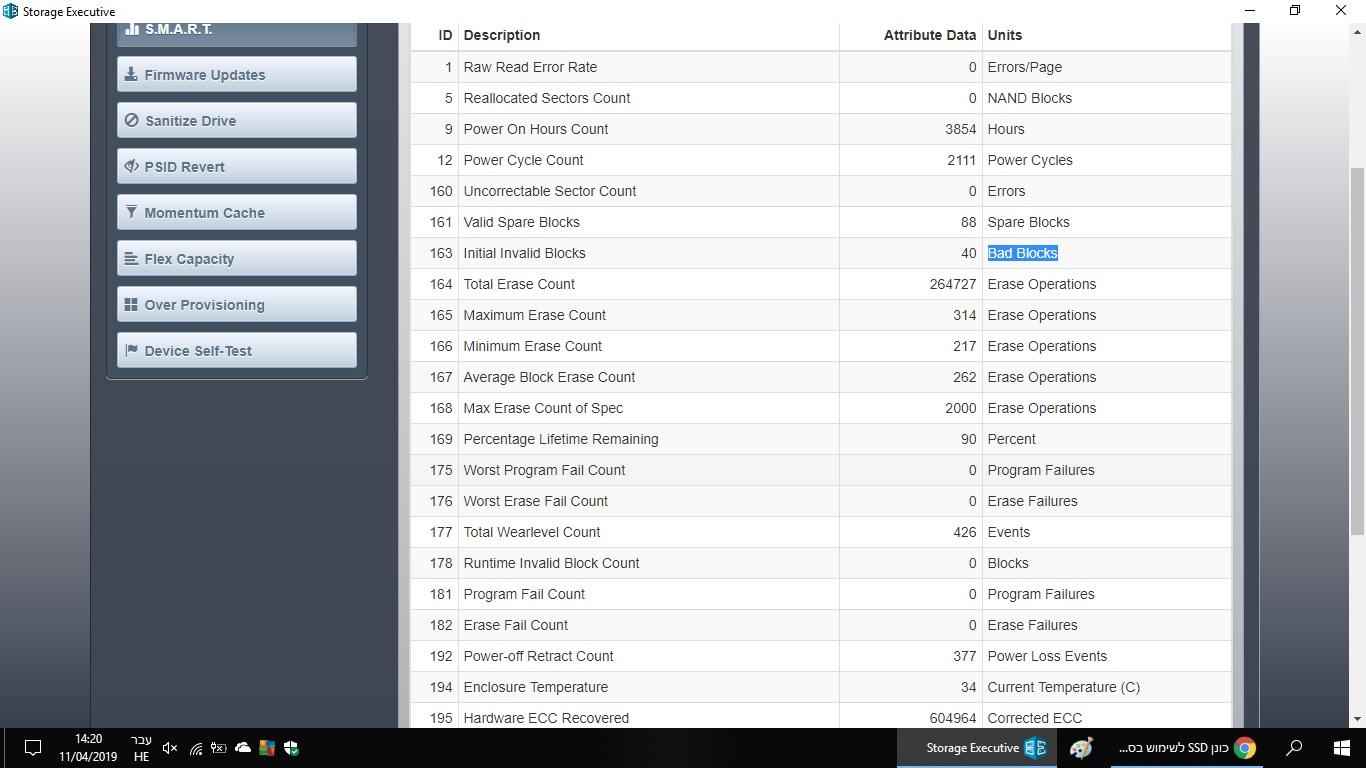1366x768 pixels.
Task: Start Device Self-Test from sidebar
Action: point(236,351)
